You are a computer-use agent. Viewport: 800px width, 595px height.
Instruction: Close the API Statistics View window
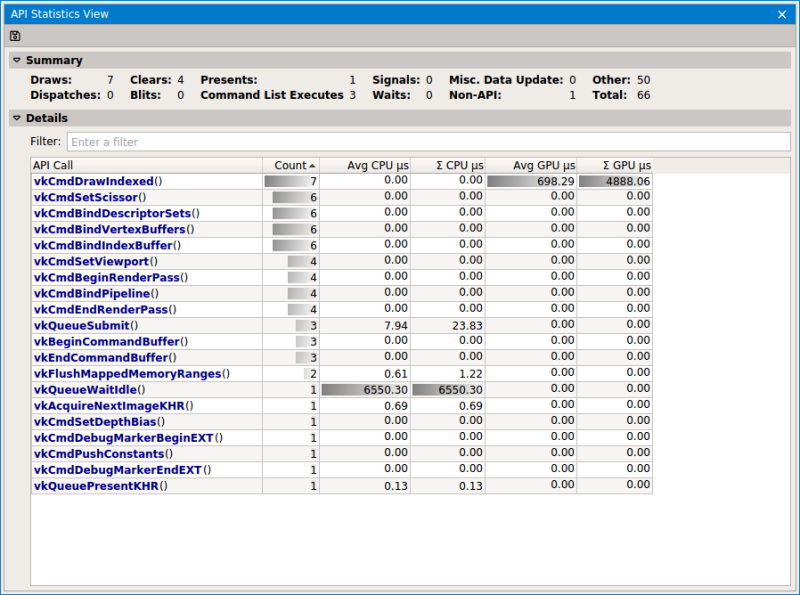[782, 14]
